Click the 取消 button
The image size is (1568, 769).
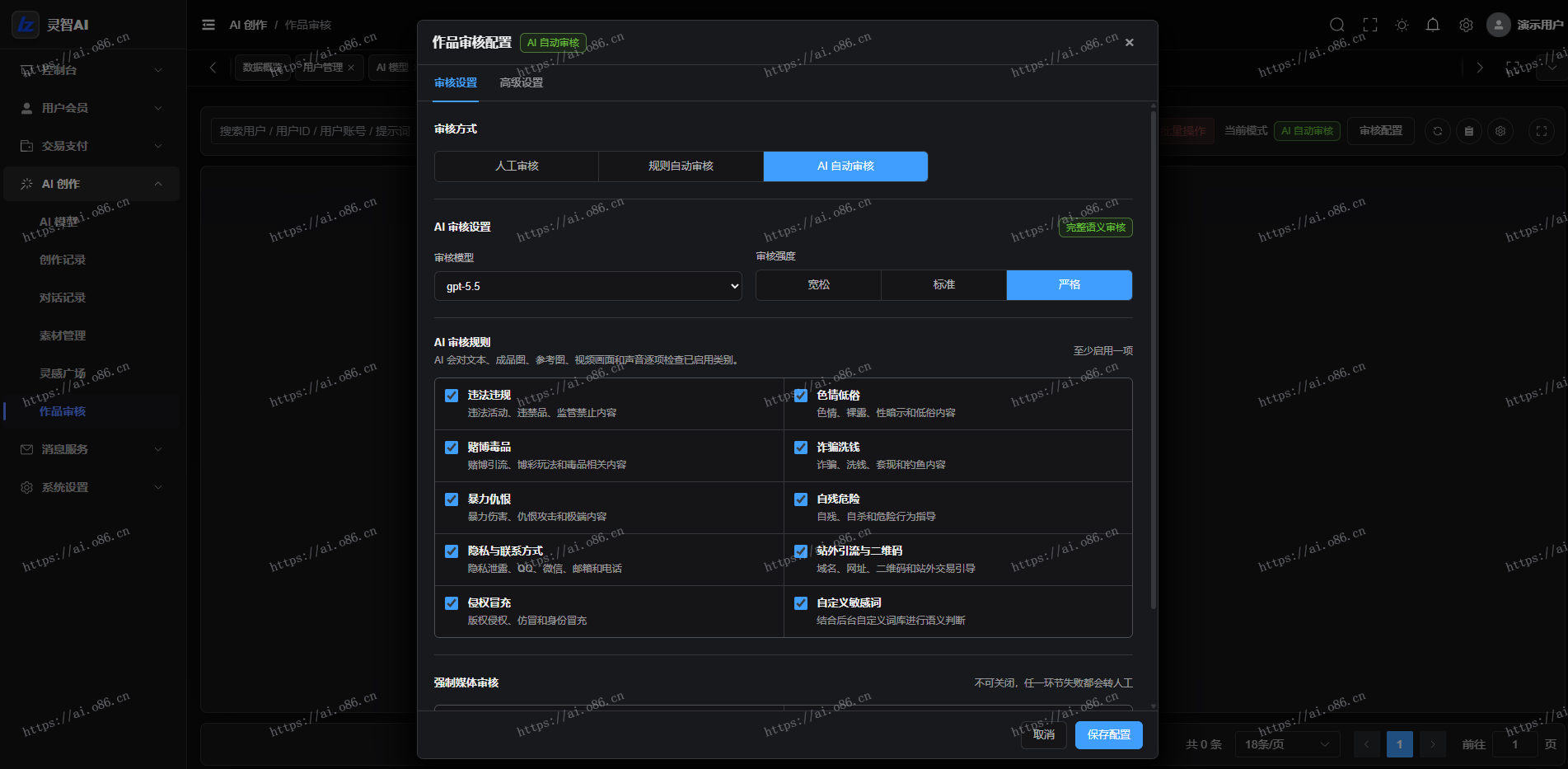pyautogui.click(x=1044, y=735)
